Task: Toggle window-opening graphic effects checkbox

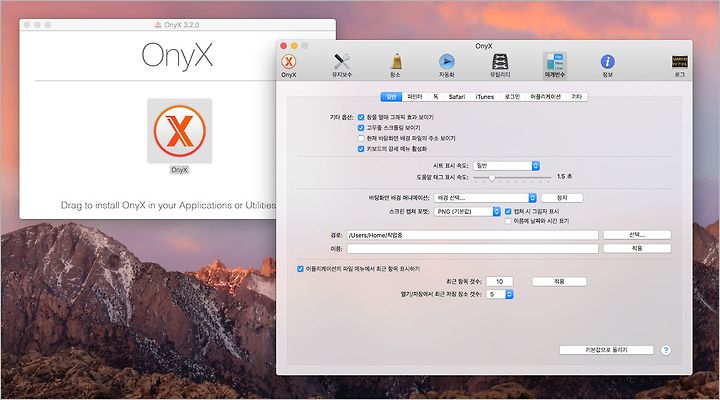Action: click(x=361, y=117)
